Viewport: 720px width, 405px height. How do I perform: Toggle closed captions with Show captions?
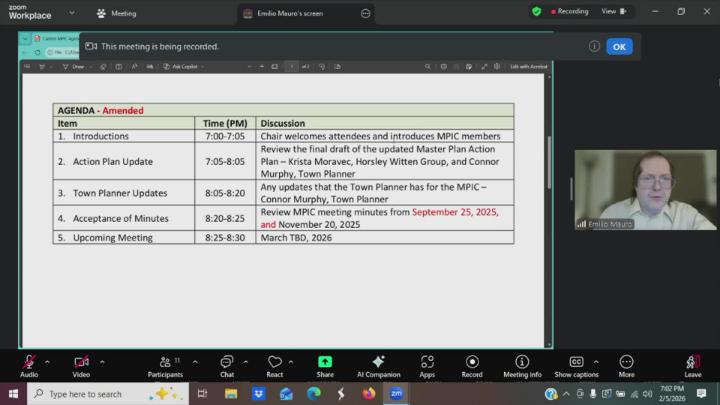(576, 362)
